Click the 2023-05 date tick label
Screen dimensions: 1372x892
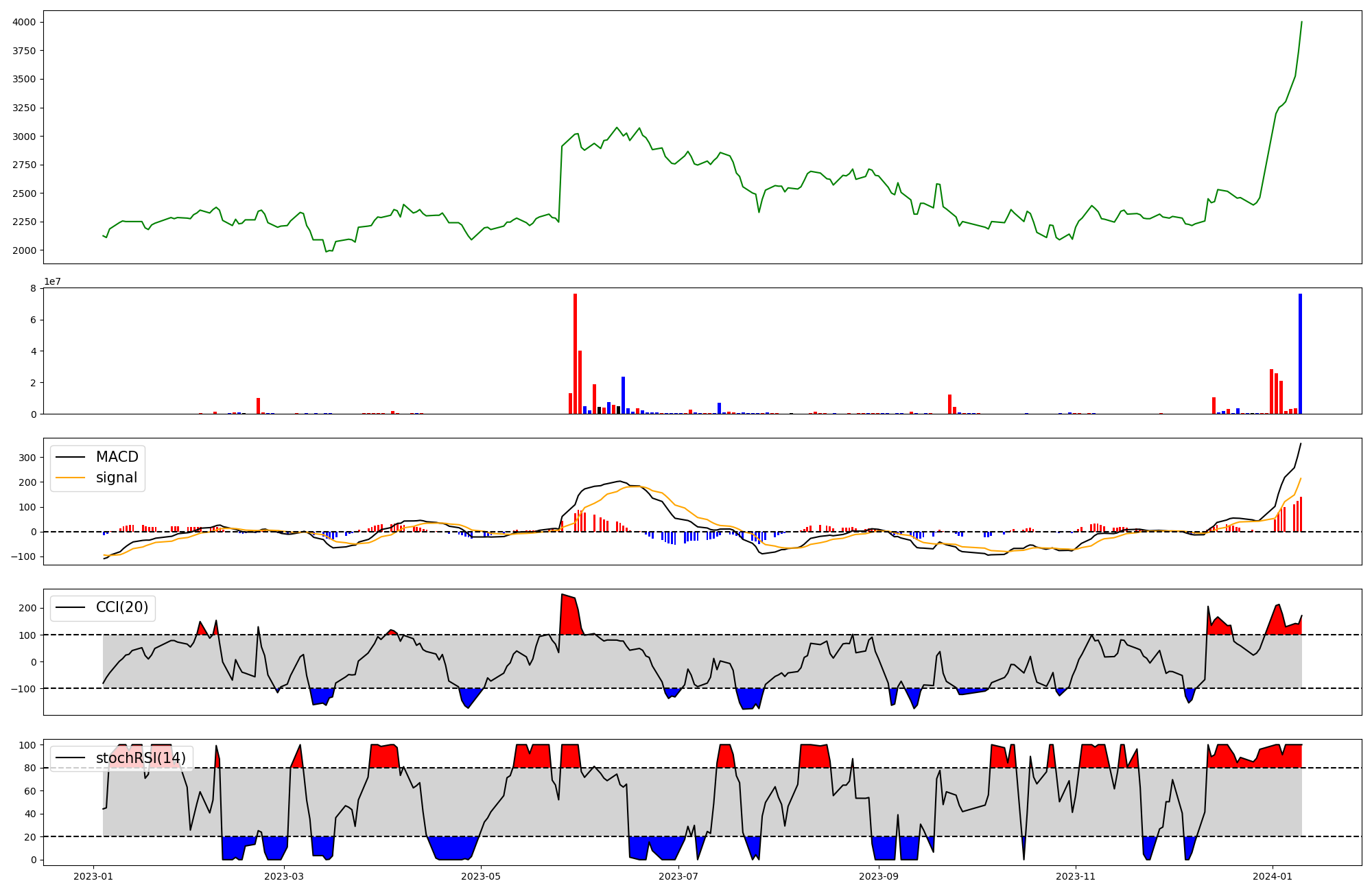481,876
